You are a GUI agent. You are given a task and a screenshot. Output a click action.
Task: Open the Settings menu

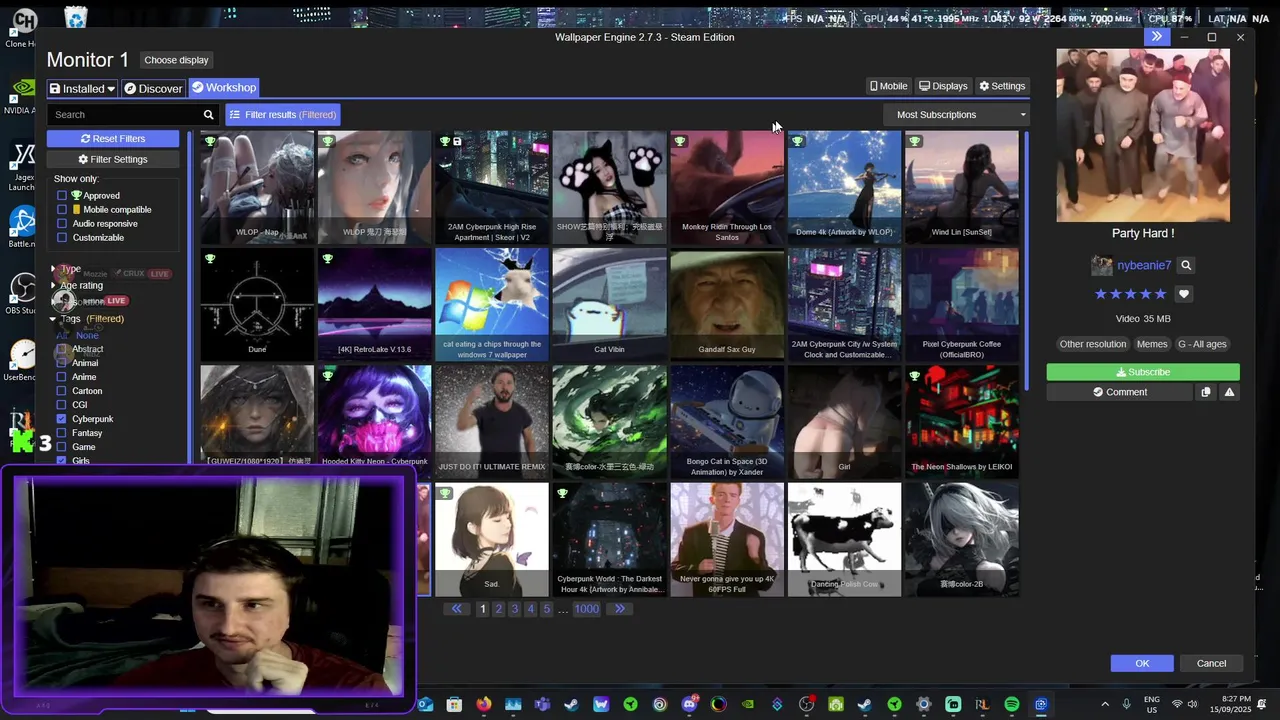click(1002, 86)
